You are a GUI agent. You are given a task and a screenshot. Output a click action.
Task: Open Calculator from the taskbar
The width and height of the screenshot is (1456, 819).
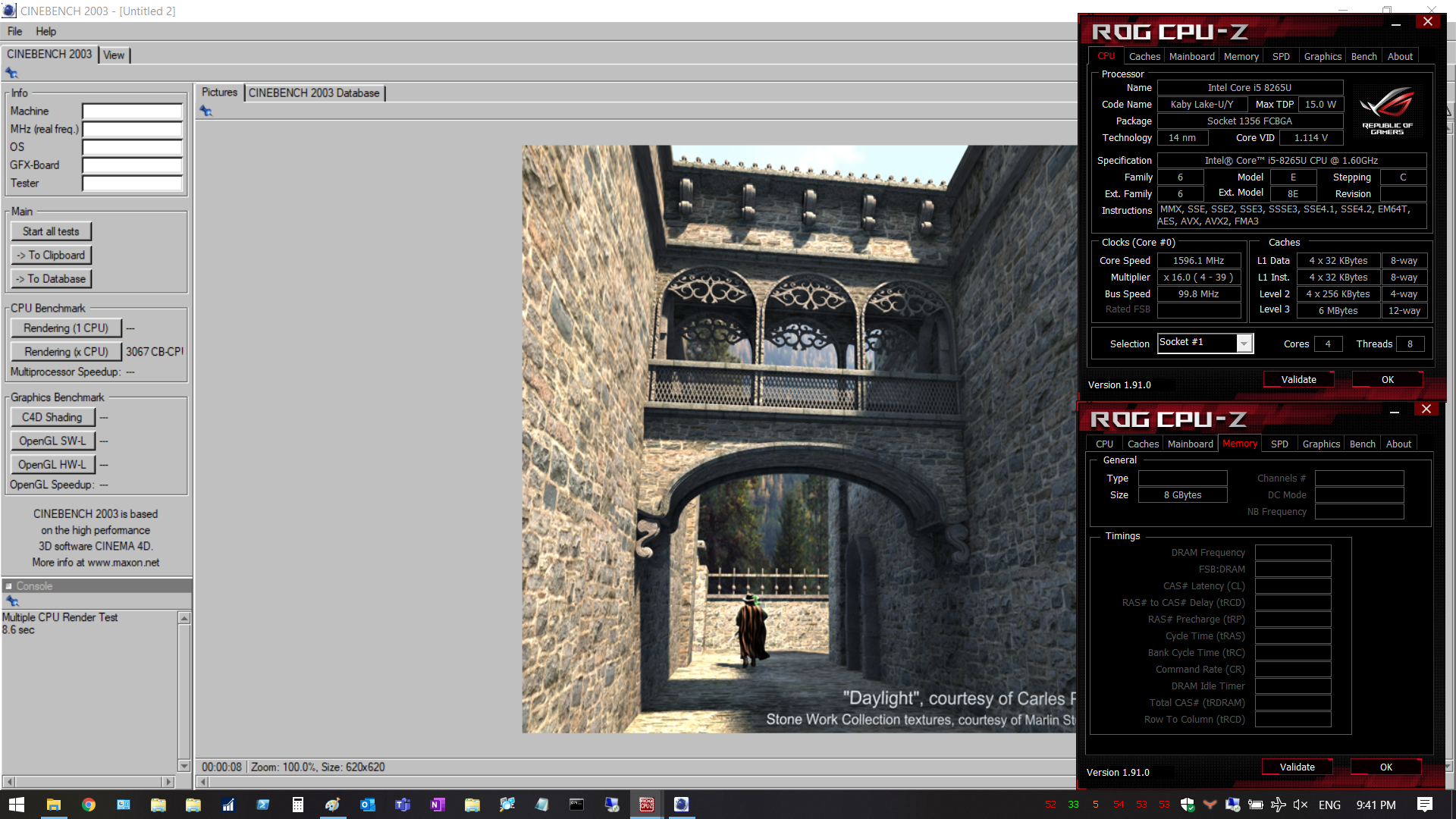click(298, 805)
